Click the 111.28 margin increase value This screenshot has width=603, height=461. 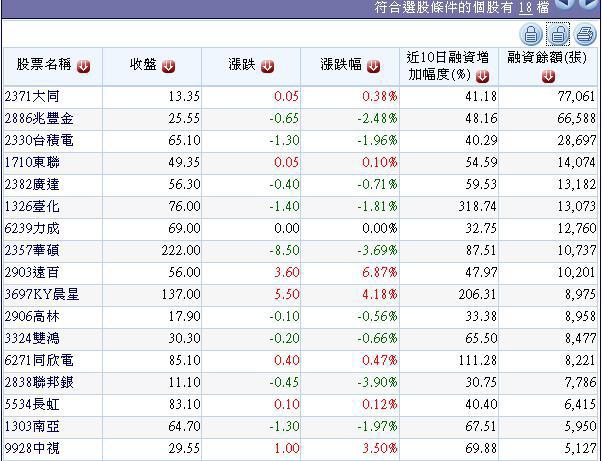click(x=477, y=361)
